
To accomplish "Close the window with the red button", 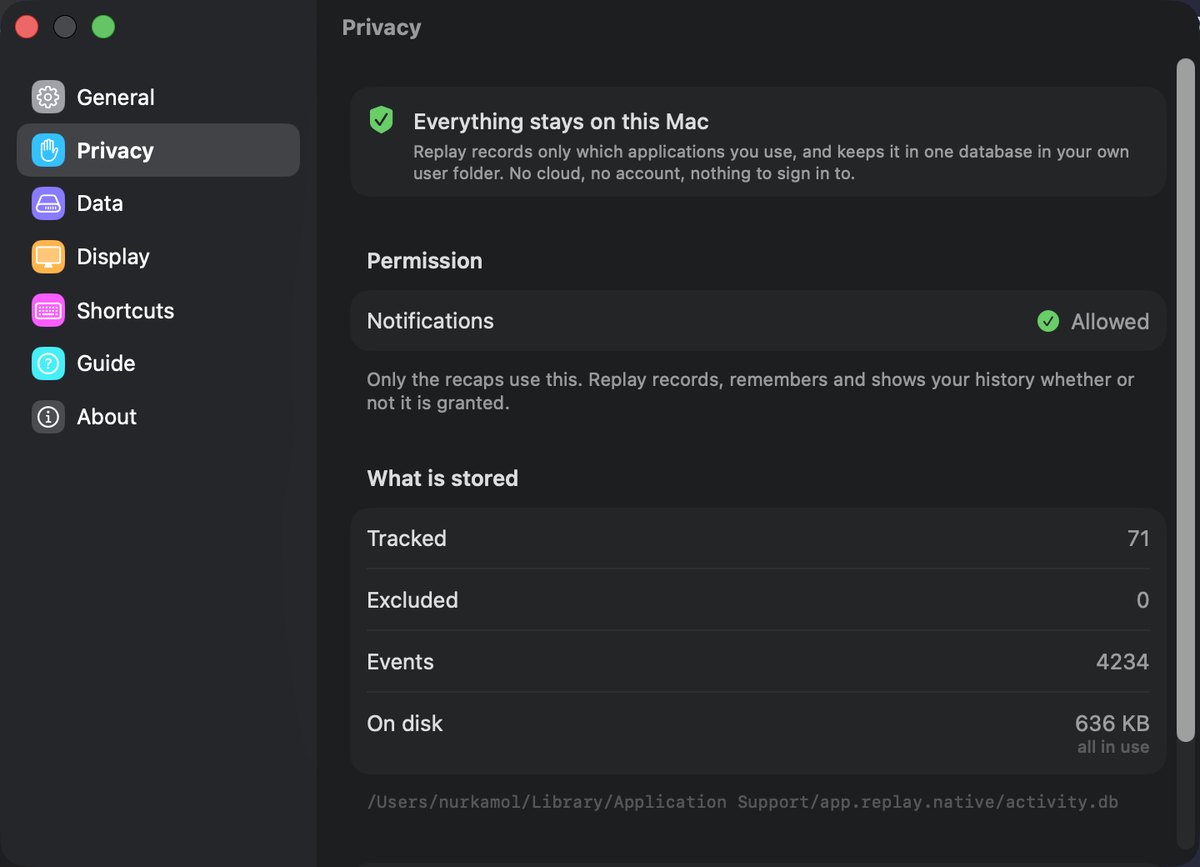I will [27, 27].
